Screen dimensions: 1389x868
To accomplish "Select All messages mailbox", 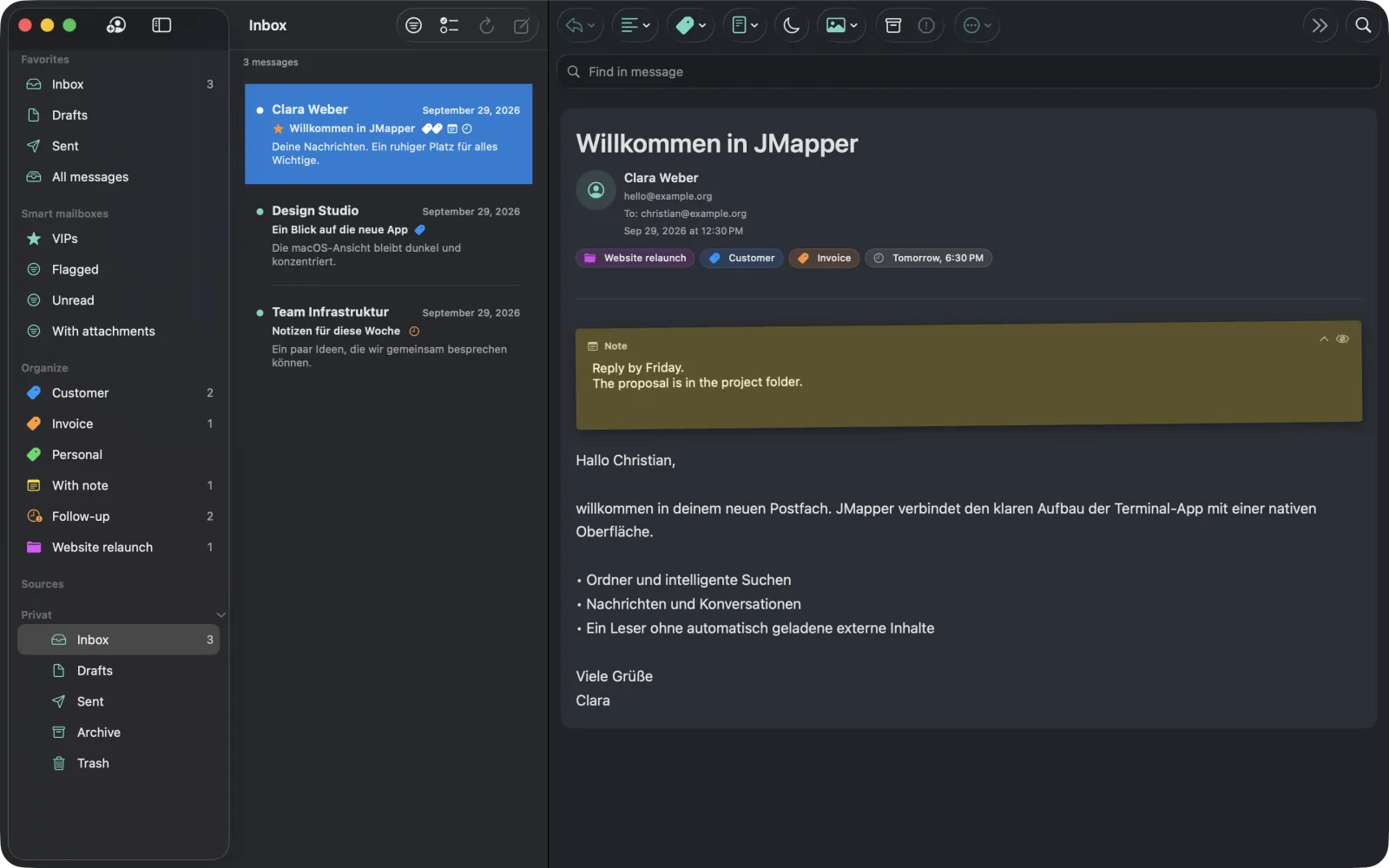I will coord(119,176).
